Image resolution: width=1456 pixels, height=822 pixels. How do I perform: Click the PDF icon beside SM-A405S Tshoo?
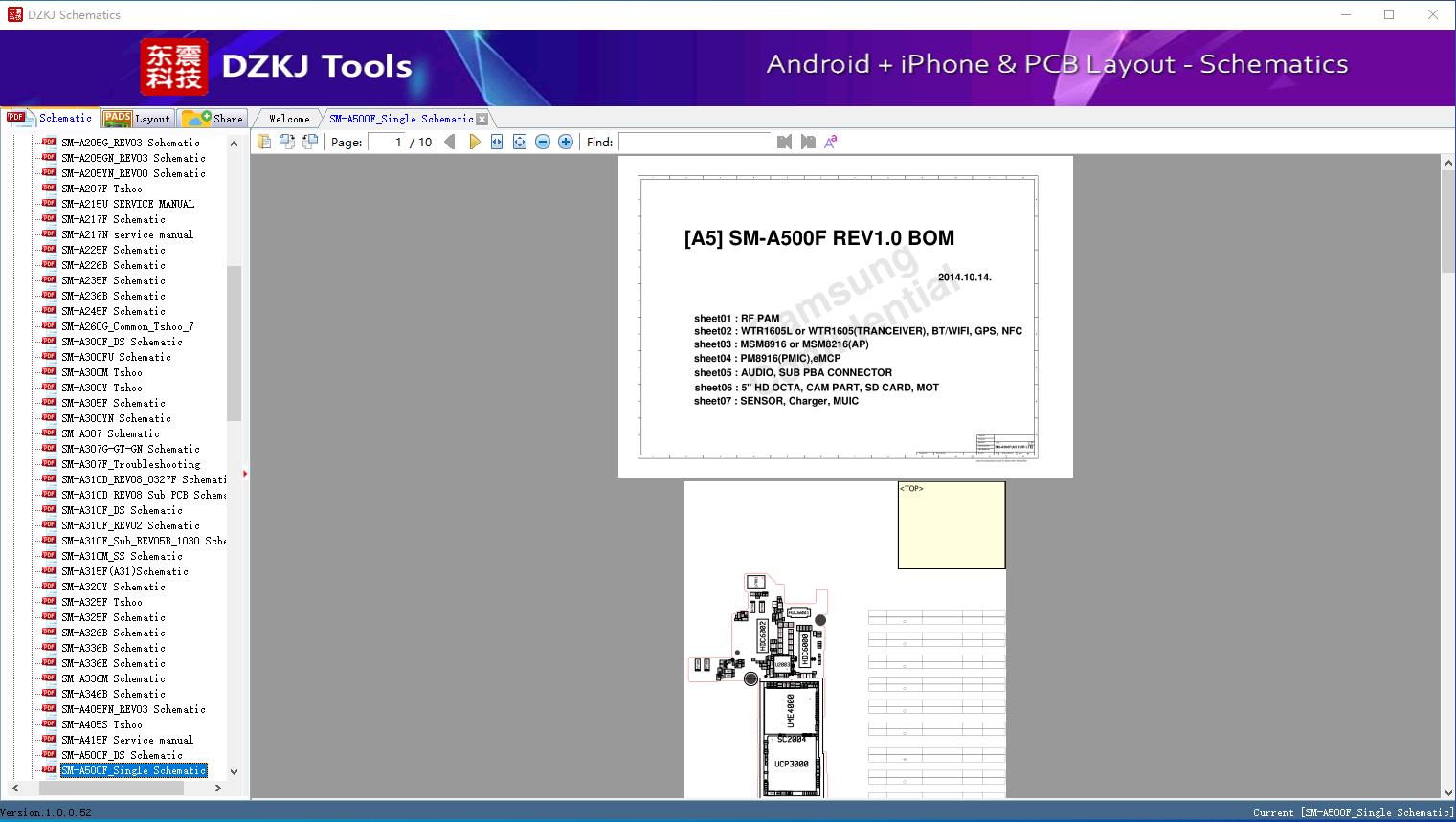pos(49,724)
